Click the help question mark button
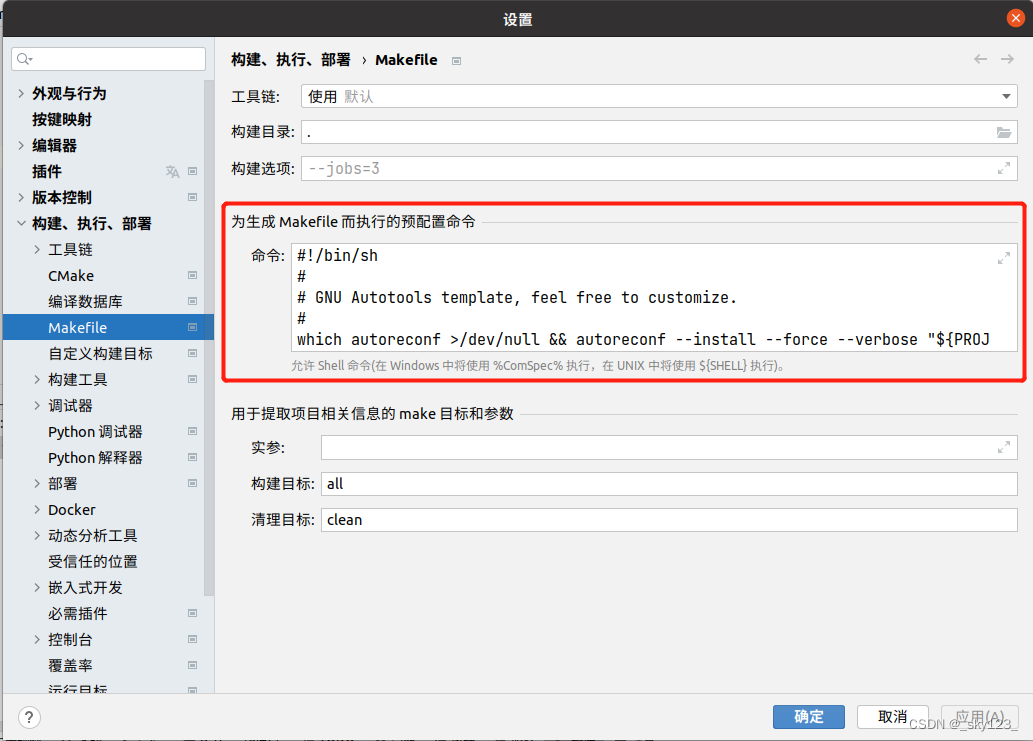The width and height of the screenshot is (1033, 741). (x=30, y=717)
